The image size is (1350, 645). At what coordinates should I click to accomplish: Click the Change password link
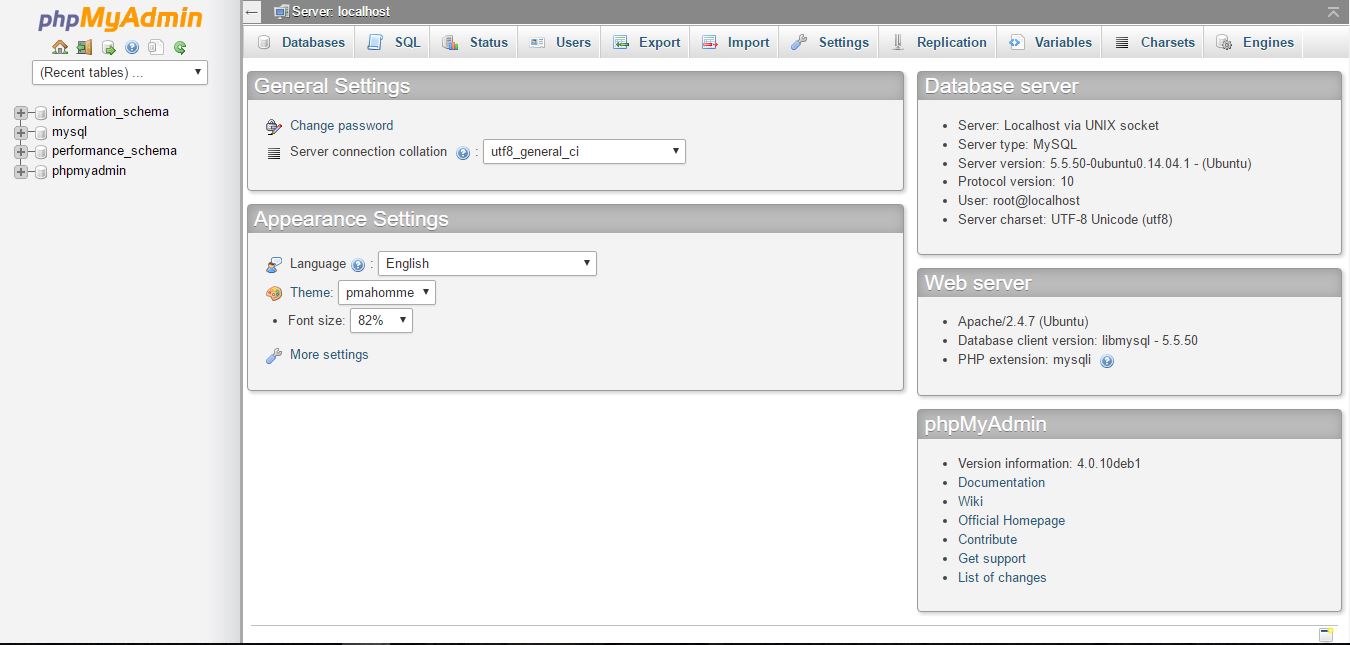(341, 125)
